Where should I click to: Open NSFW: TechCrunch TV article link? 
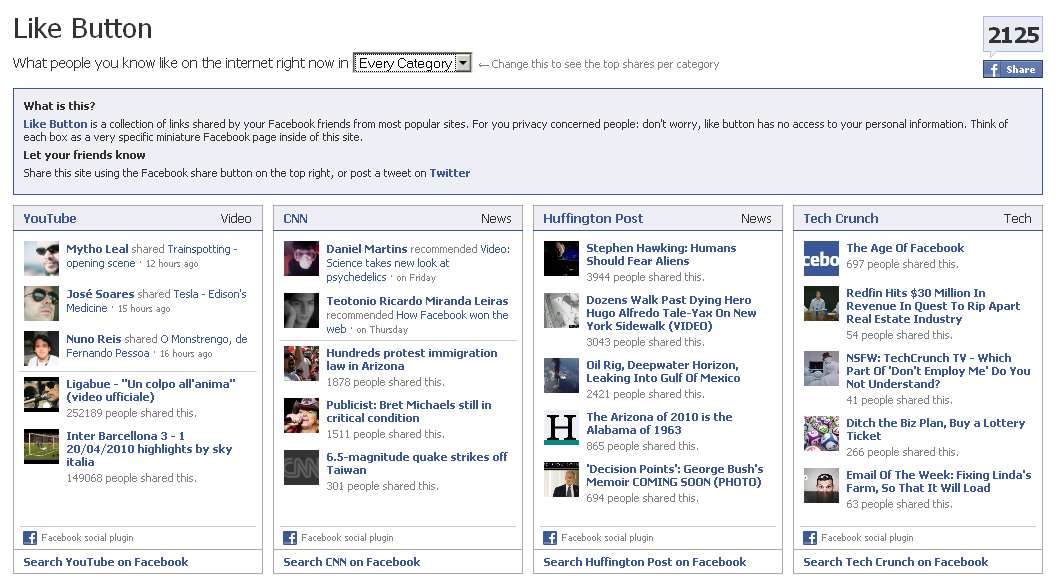(938, 371)
